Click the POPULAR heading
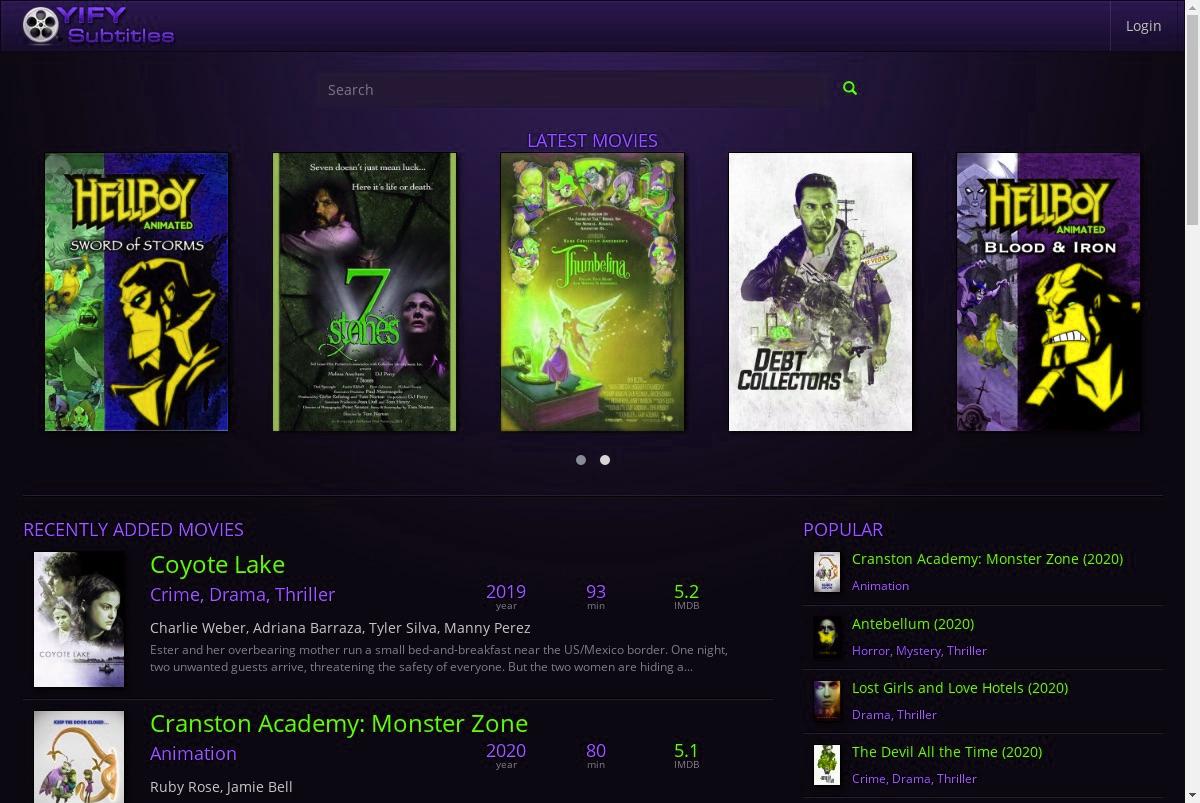 click(843, 530)
